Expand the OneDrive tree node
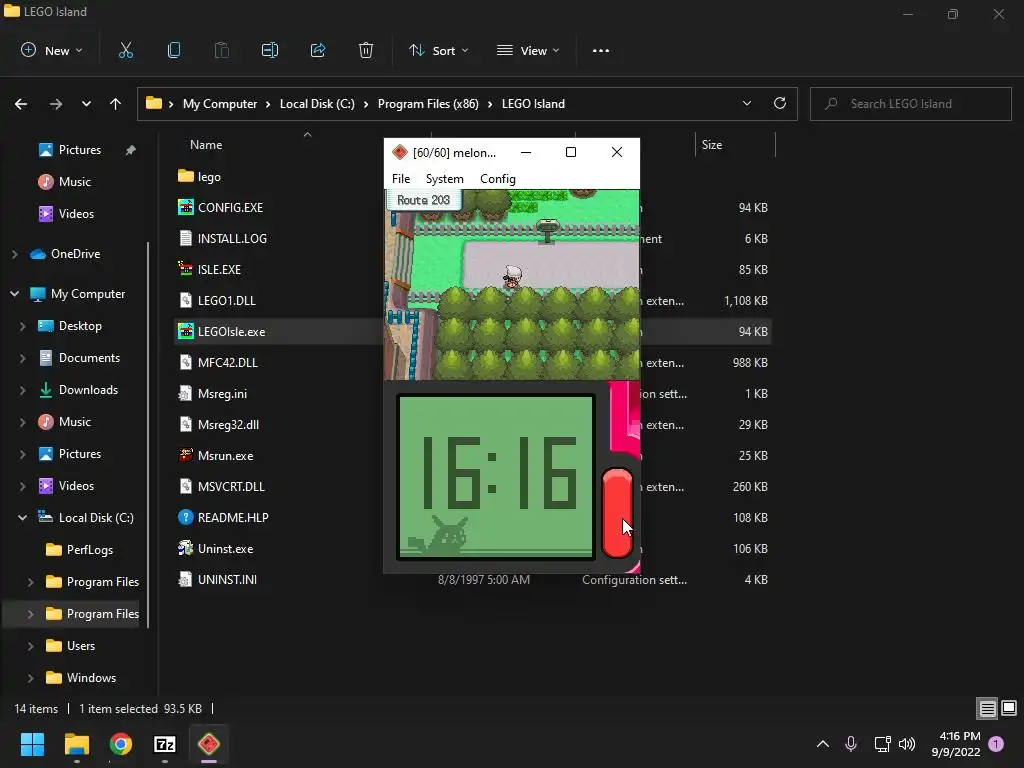 [14, 253]
